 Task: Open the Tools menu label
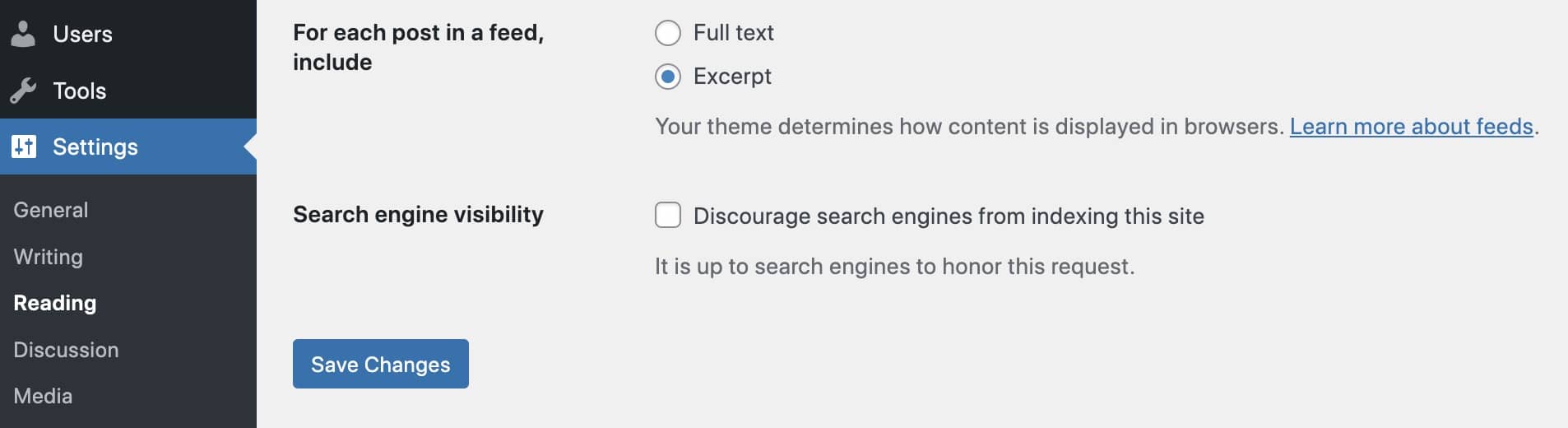[x=80, y=91]
